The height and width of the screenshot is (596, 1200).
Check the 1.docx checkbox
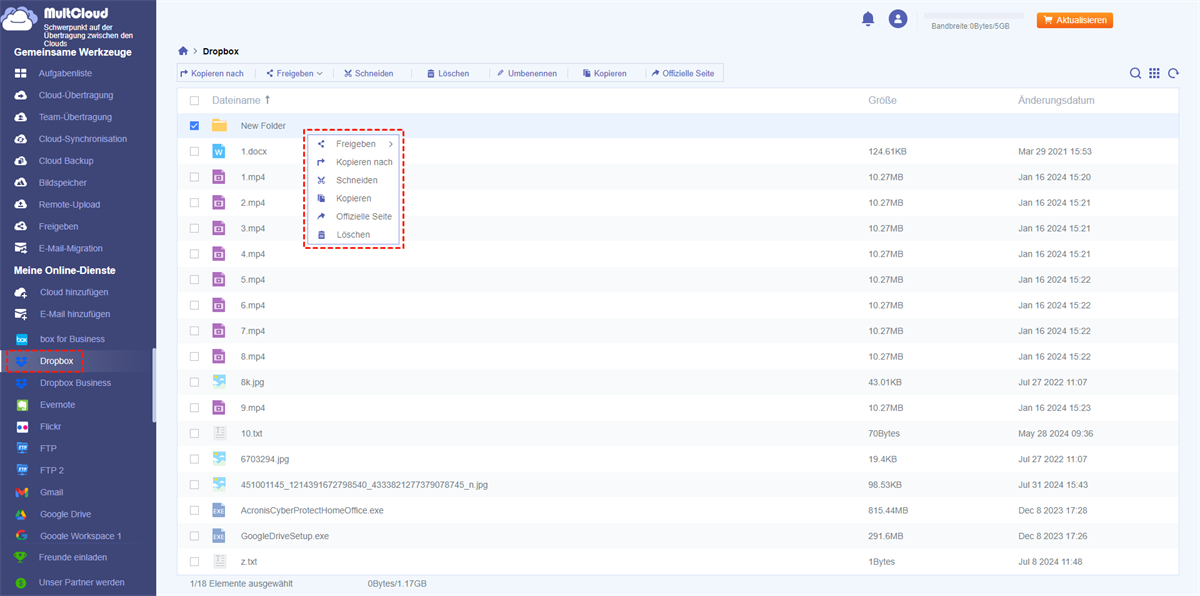point(194,151)
